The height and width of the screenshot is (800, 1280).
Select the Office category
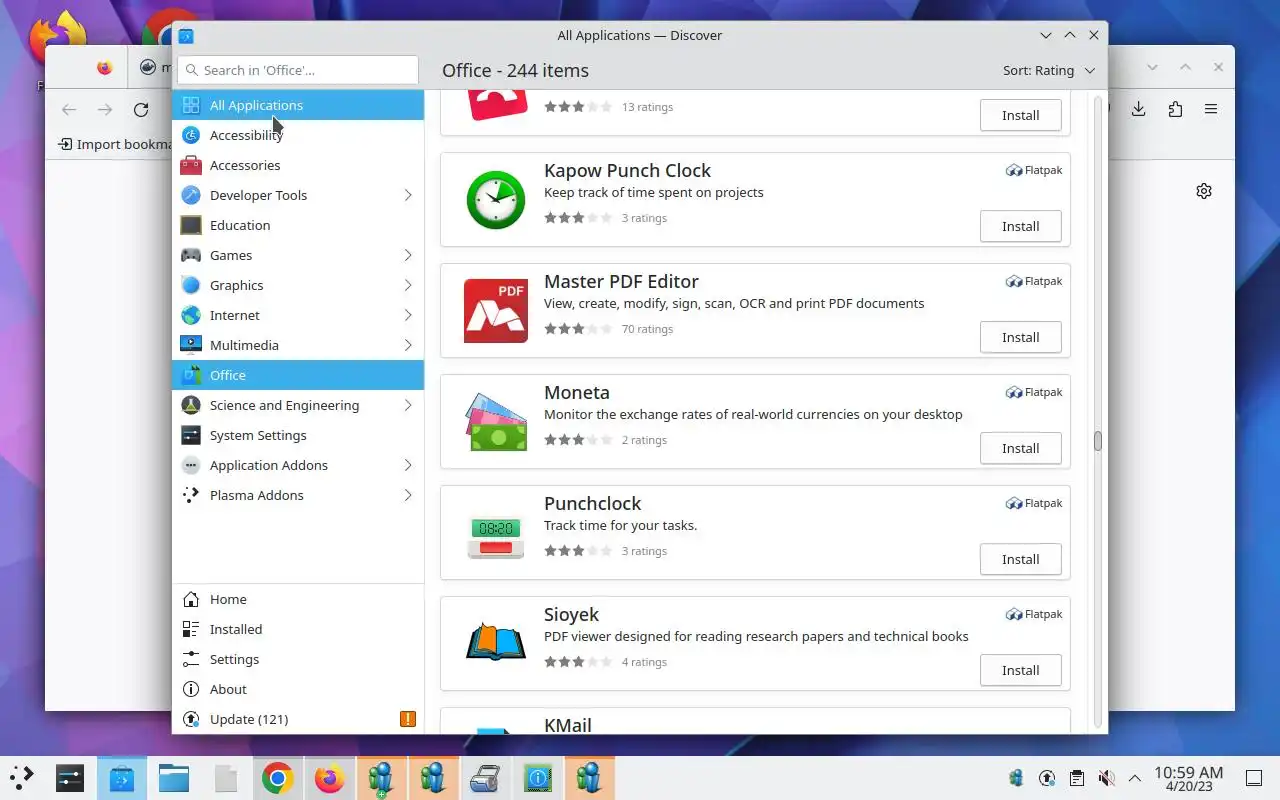pyautogui.click(x=298, y=375)
